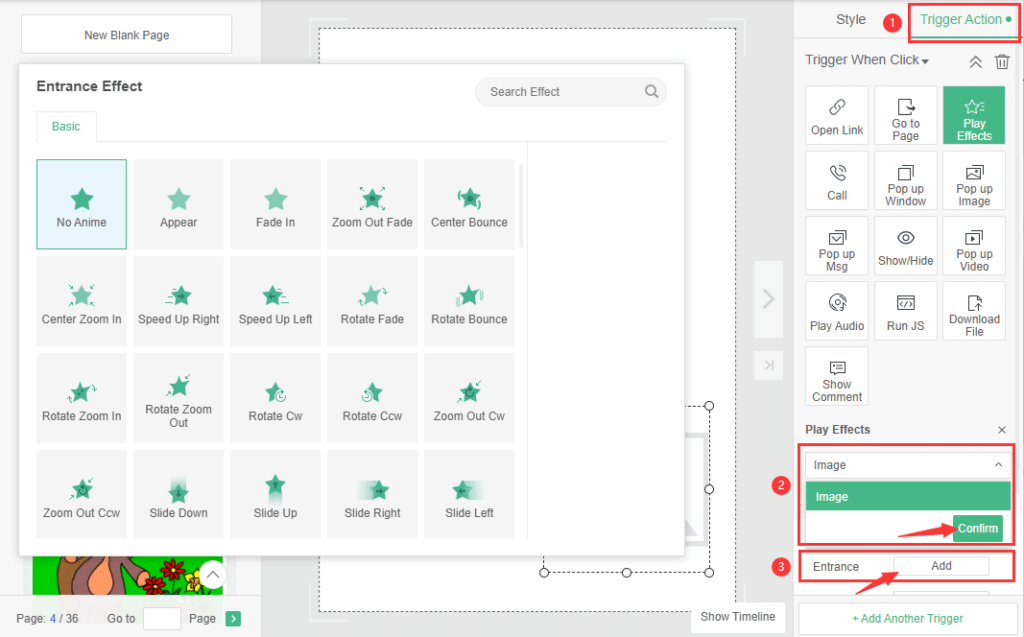Select the No Anime effect option
1024x637 pixels.
click(x=82, y=204)
